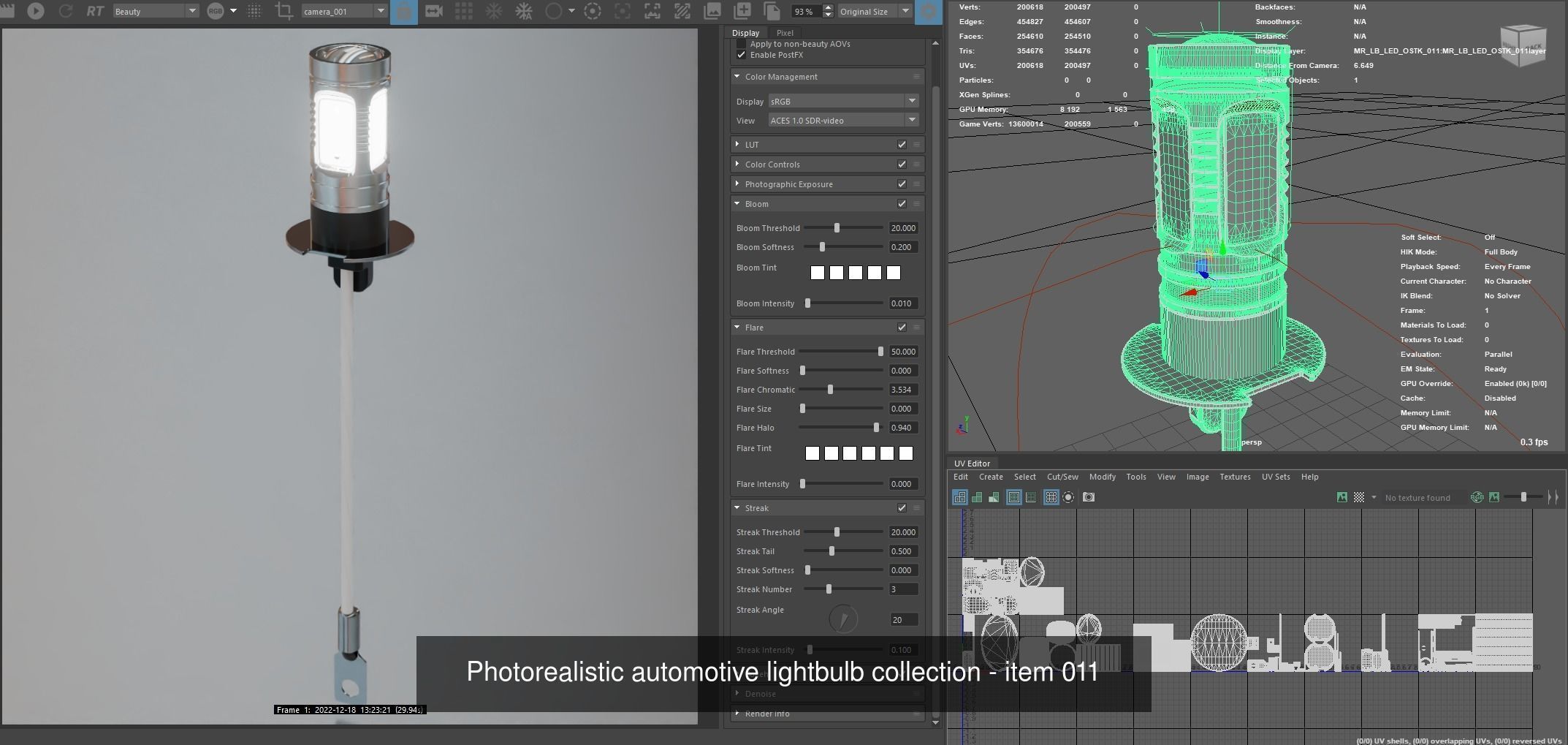This screenshot has width=1568, height=745.
Task: Click the first Bloom Tint swatch
Action: (818, 273)
